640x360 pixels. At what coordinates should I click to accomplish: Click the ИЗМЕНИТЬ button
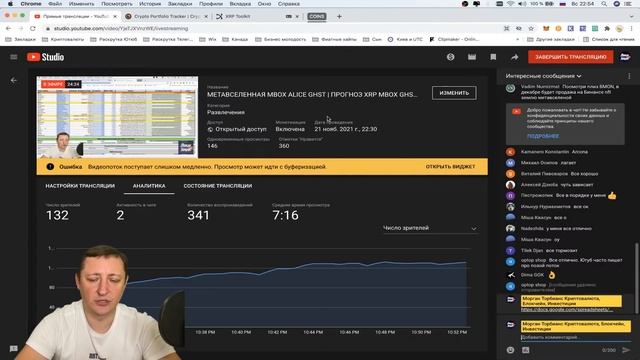pos(454,93)
